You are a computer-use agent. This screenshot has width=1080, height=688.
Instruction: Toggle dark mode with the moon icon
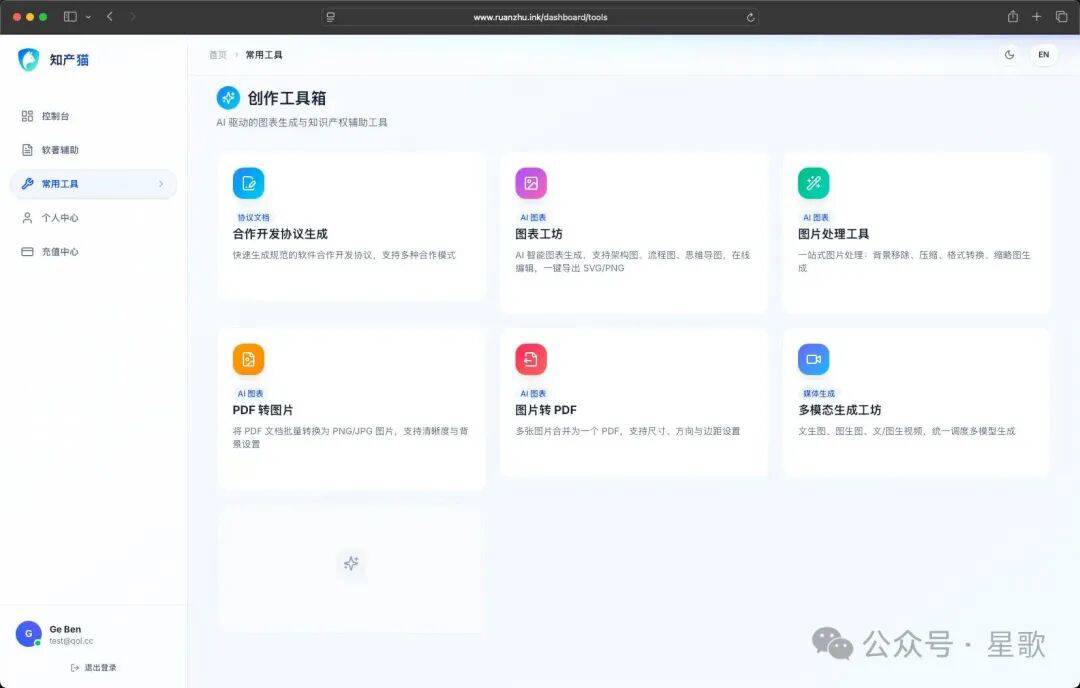point(1009,55)
